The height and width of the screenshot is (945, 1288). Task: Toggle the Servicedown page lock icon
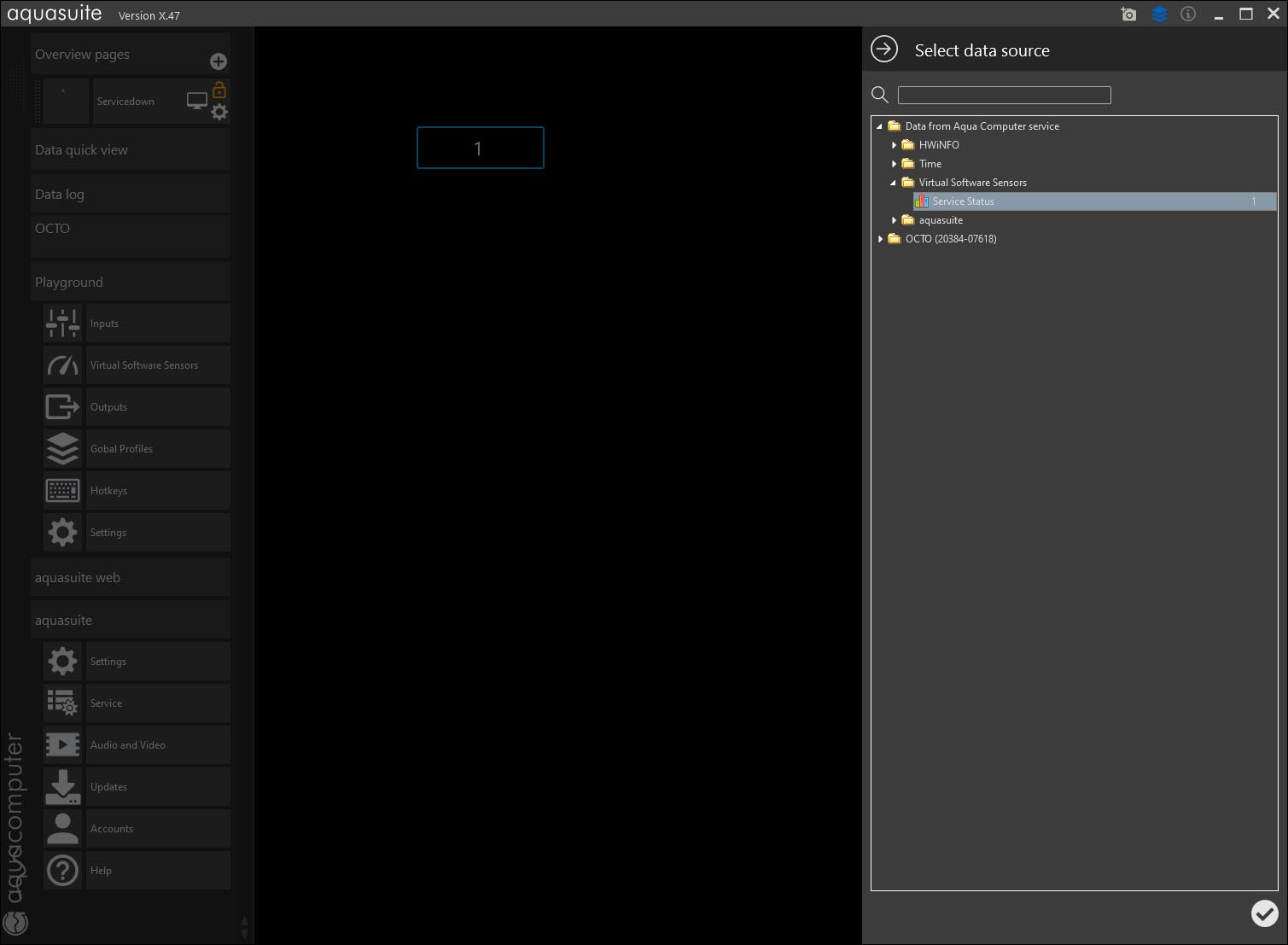pyautogui.click(x=219, y=90)
